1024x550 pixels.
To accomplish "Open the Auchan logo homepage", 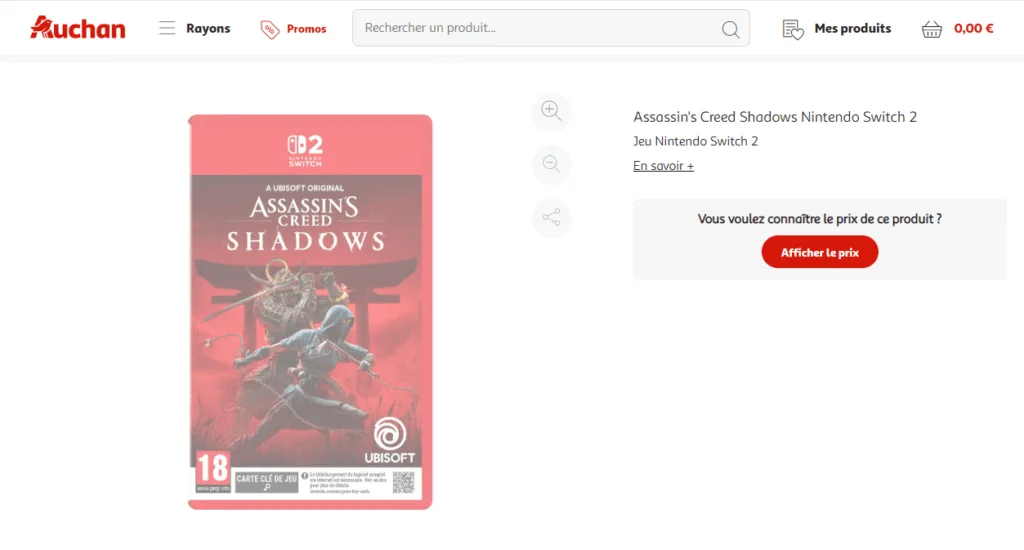I will 78,28.
